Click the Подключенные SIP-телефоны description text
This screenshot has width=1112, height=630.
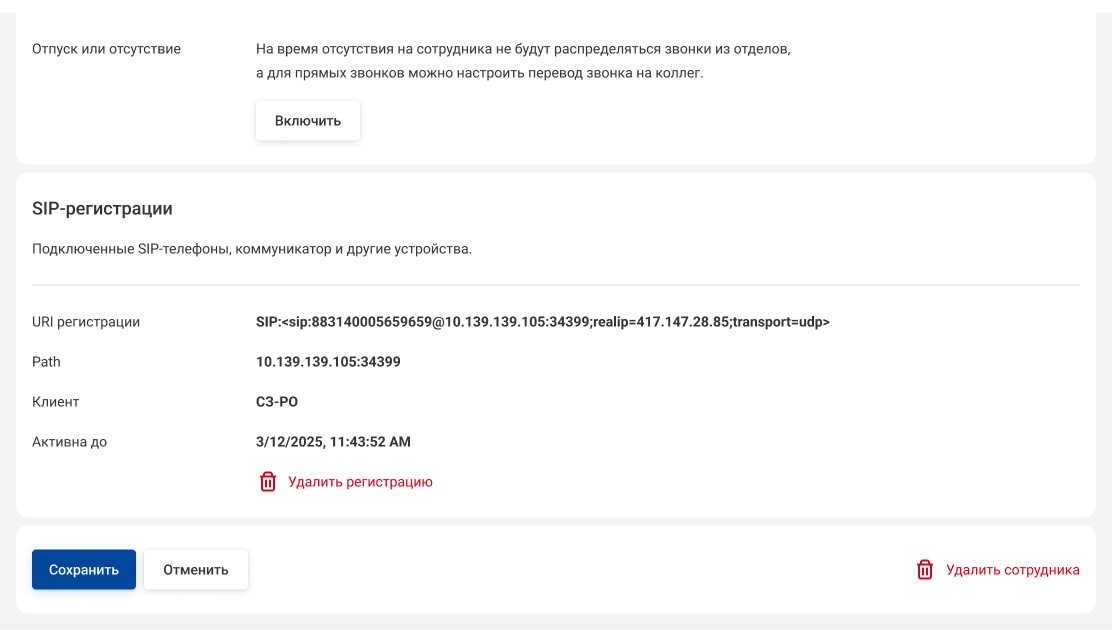[251, 249]
